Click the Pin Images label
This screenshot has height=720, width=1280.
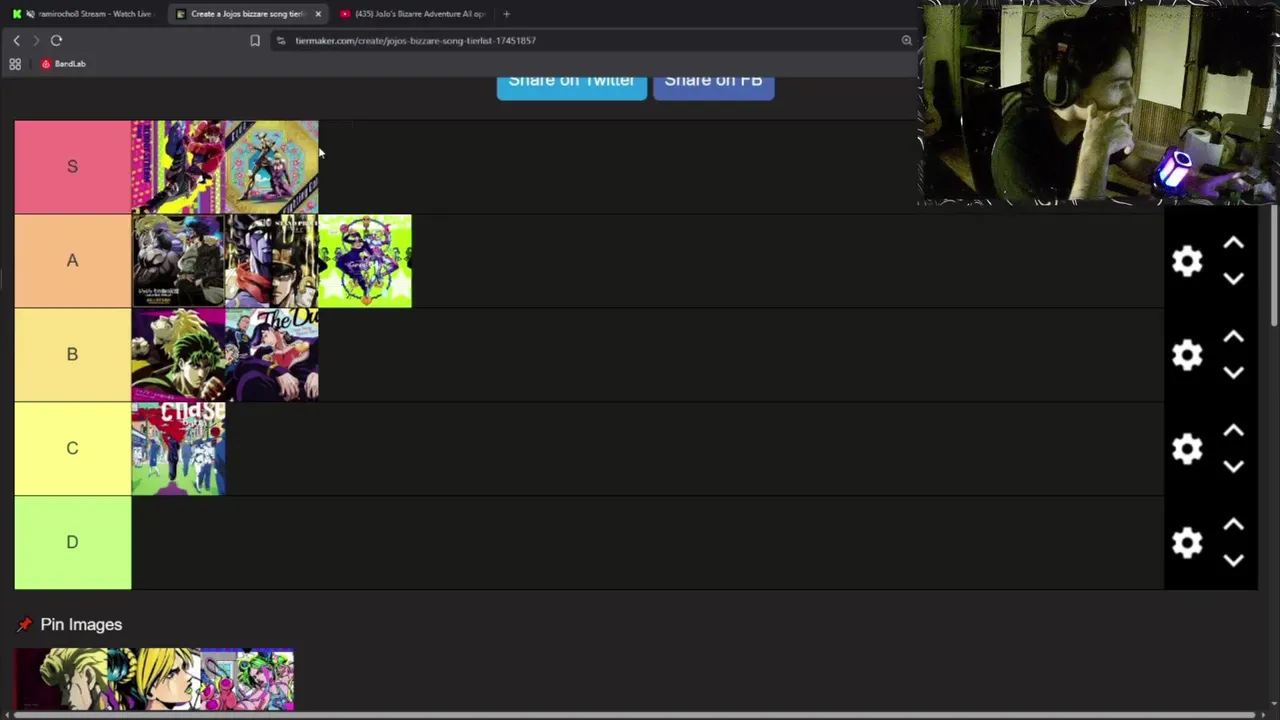pos(81,625)
